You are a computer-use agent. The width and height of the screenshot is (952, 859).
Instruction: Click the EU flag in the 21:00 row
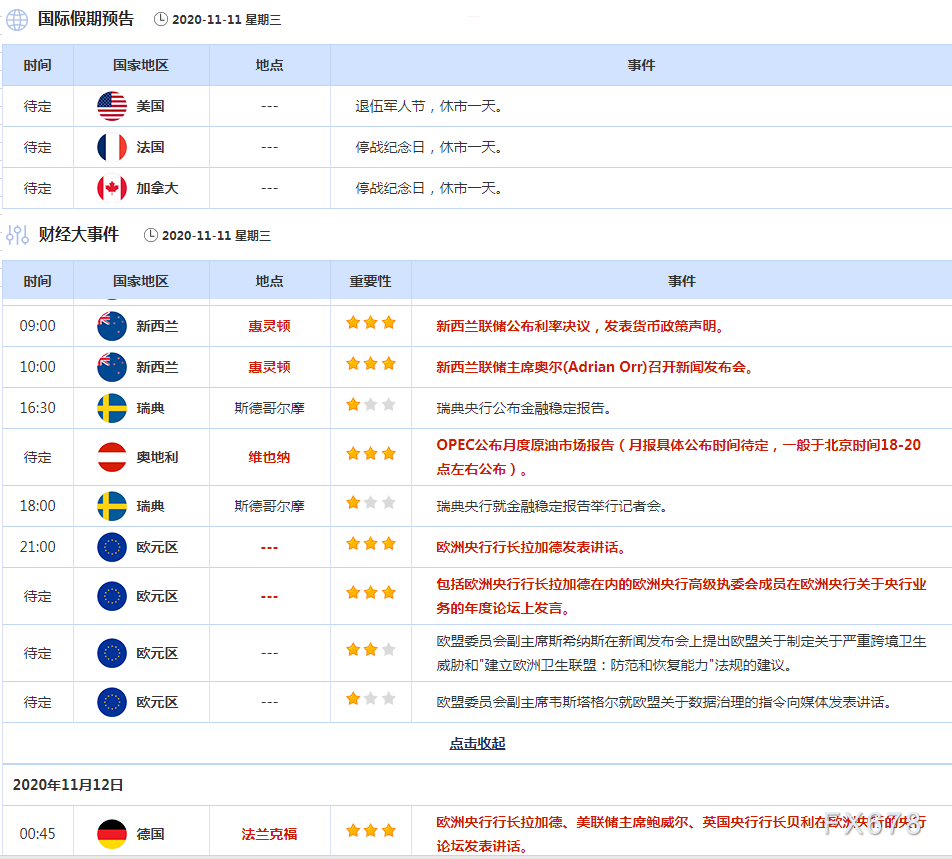point(112,547)
